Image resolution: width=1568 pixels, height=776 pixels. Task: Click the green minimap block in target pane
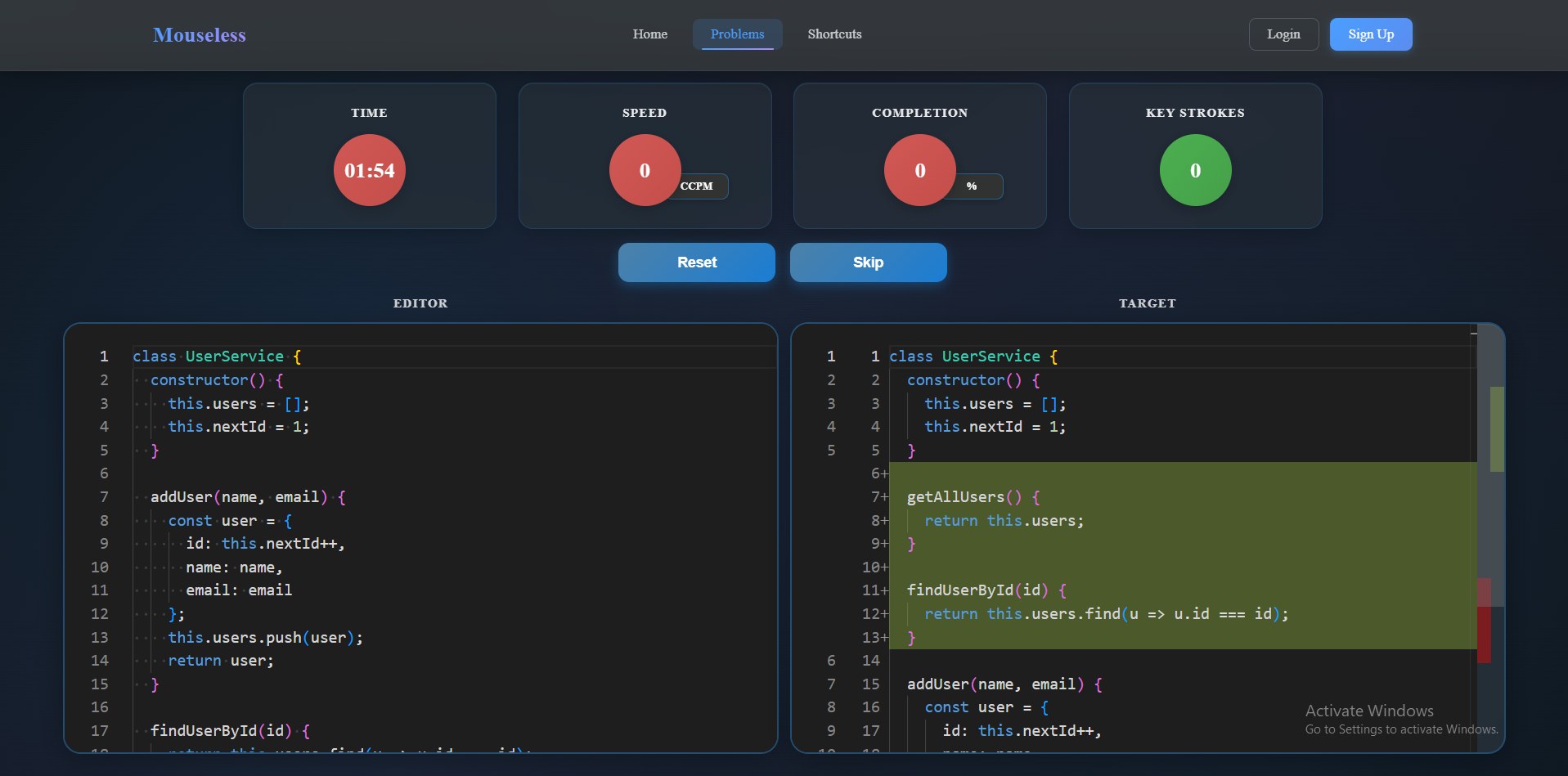[x=1497, y=428]
